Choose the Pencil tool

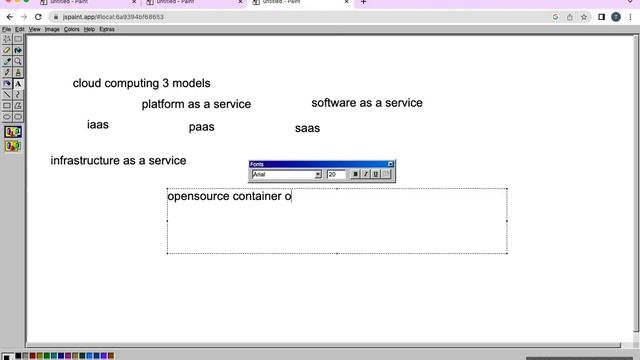tap(7, 72)
